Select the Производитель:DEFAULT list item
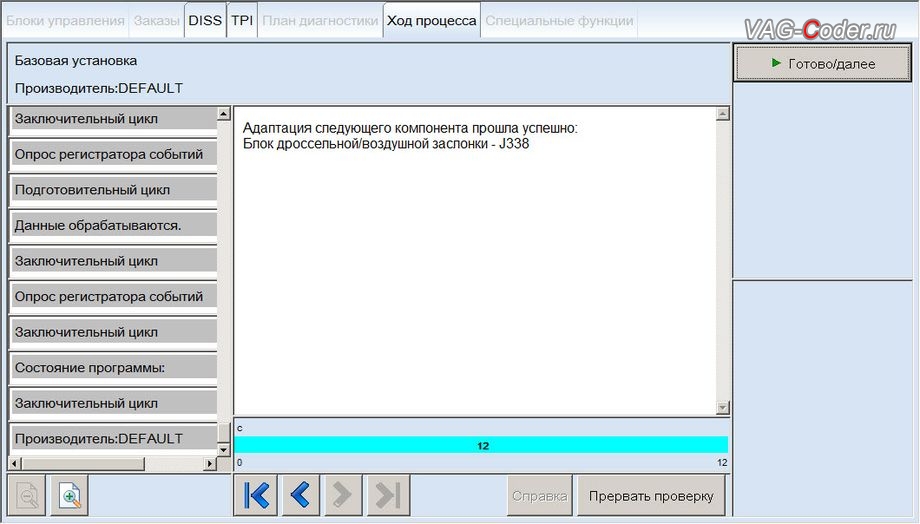The image size is (920, 524). point(114,438)
